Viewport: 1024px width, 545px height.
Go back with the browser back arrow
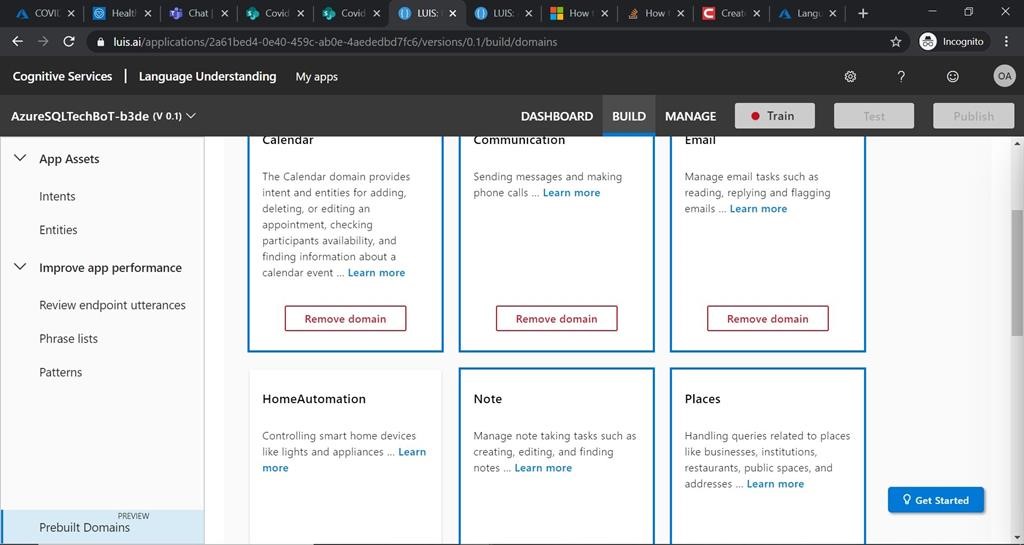18,42
